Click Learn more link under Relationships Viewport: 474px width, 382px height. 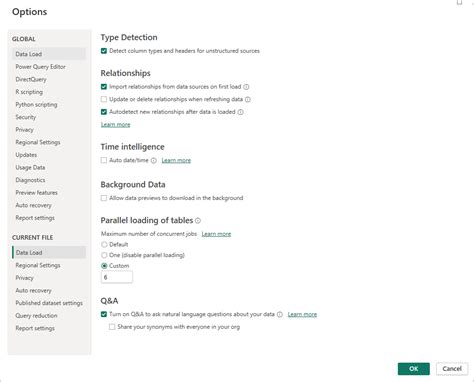116,125
